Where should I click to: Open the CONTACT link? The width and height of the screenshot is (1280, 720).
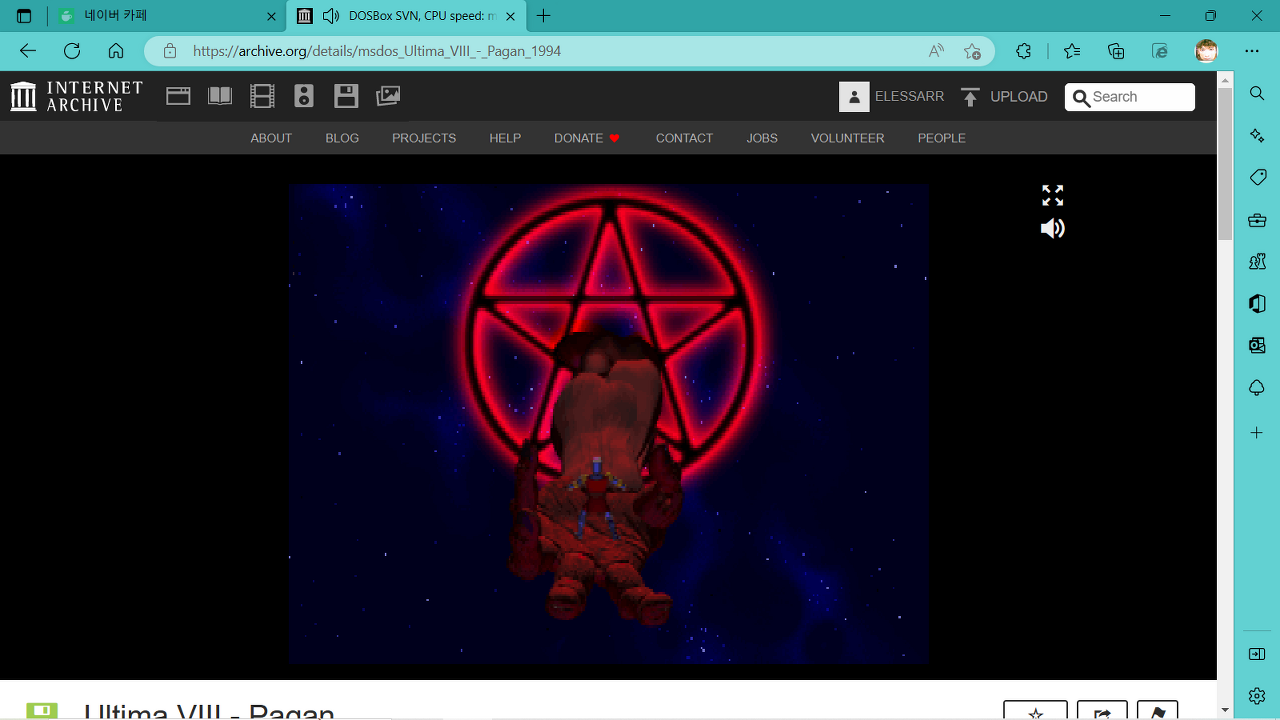(x=684, y=138)
